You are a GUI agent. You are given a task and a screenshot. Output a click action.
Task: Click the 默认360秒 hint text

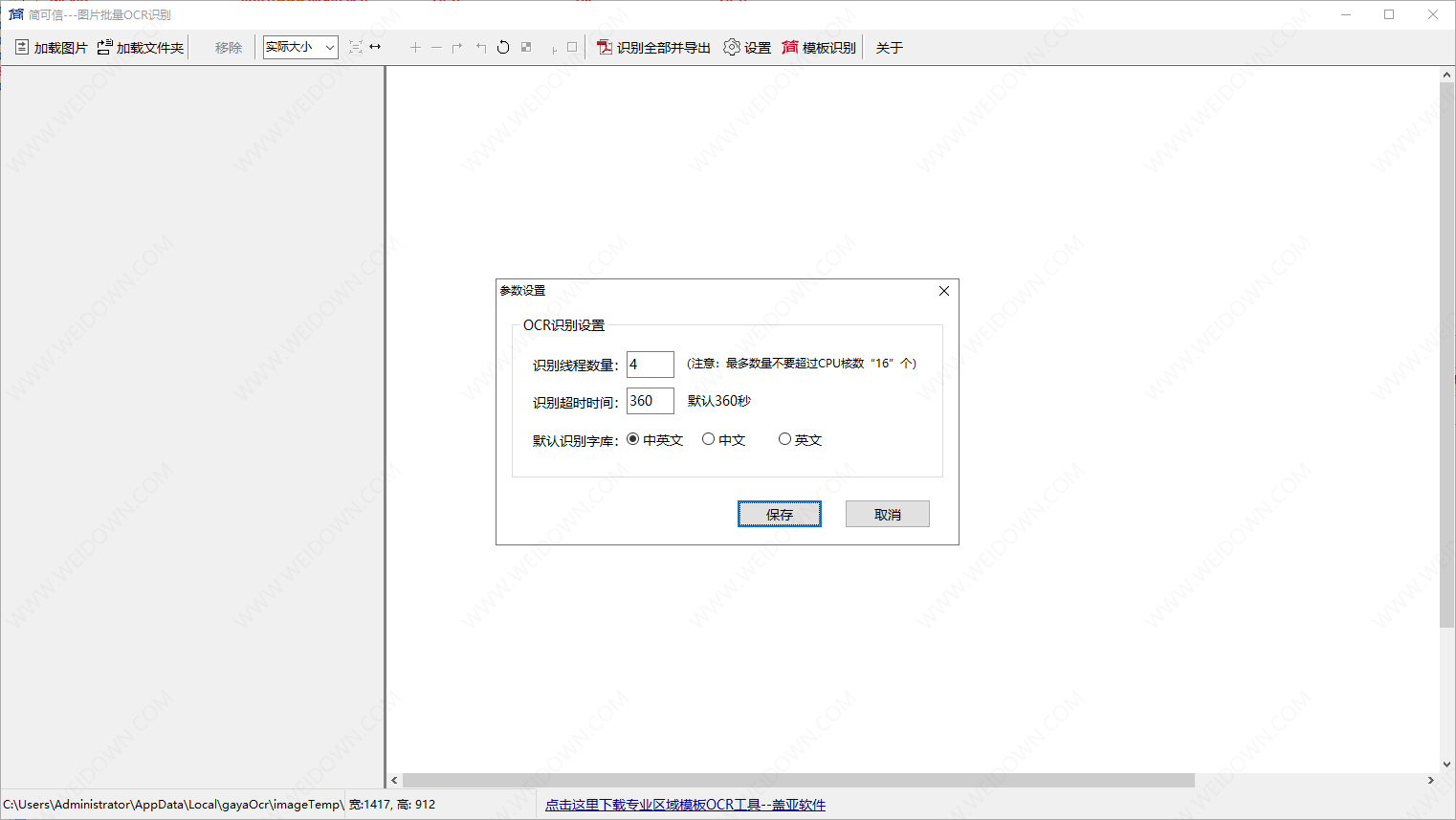click(719, 401)
